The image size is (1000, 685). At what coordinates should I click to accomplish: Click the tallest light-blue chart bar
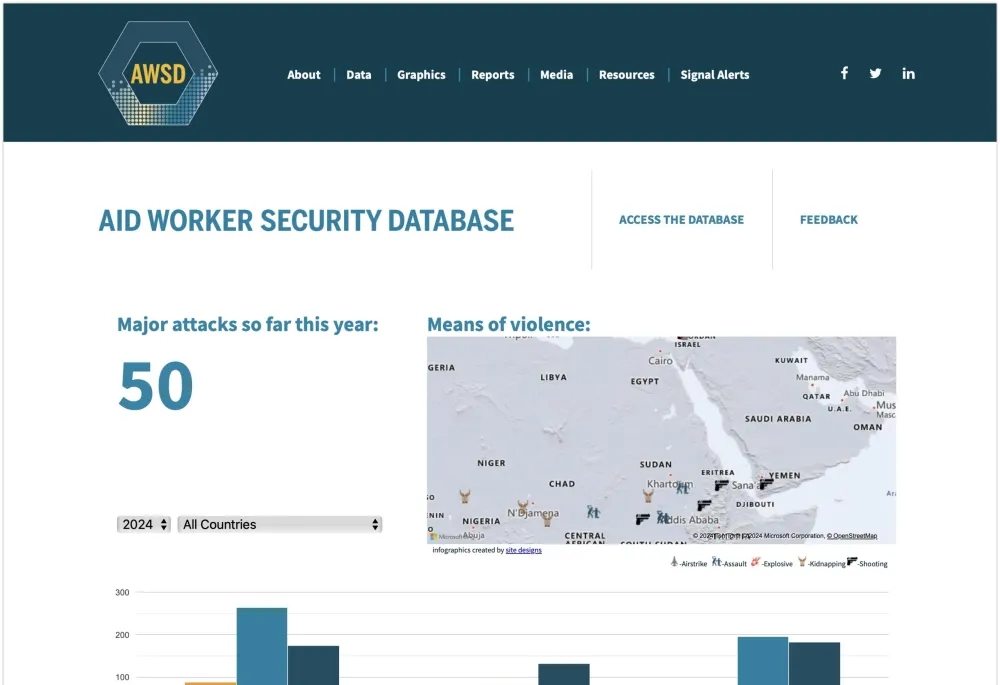pos(262,645)
